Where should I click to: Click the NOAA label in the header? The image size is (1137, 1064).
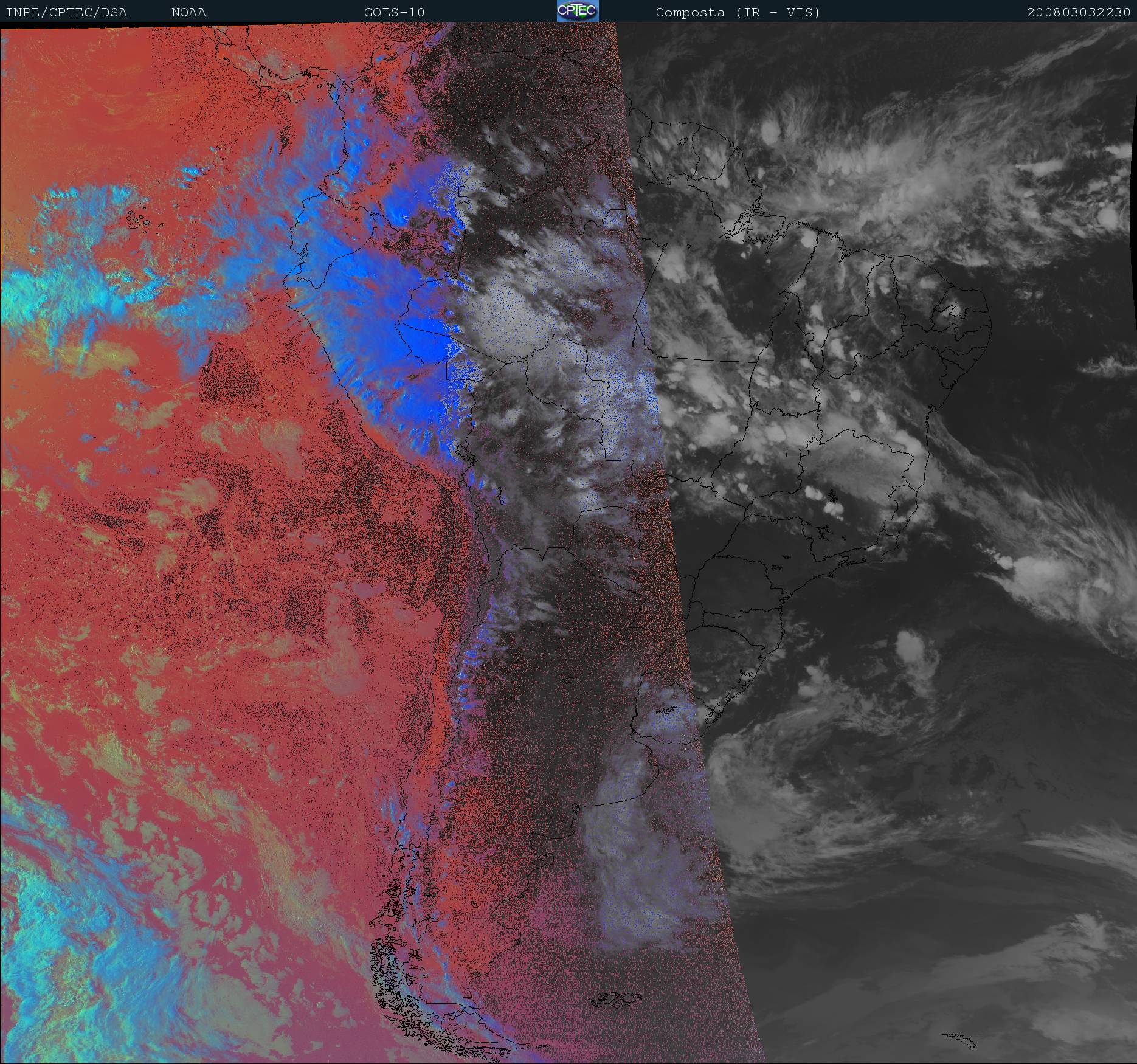click(188, 12)
